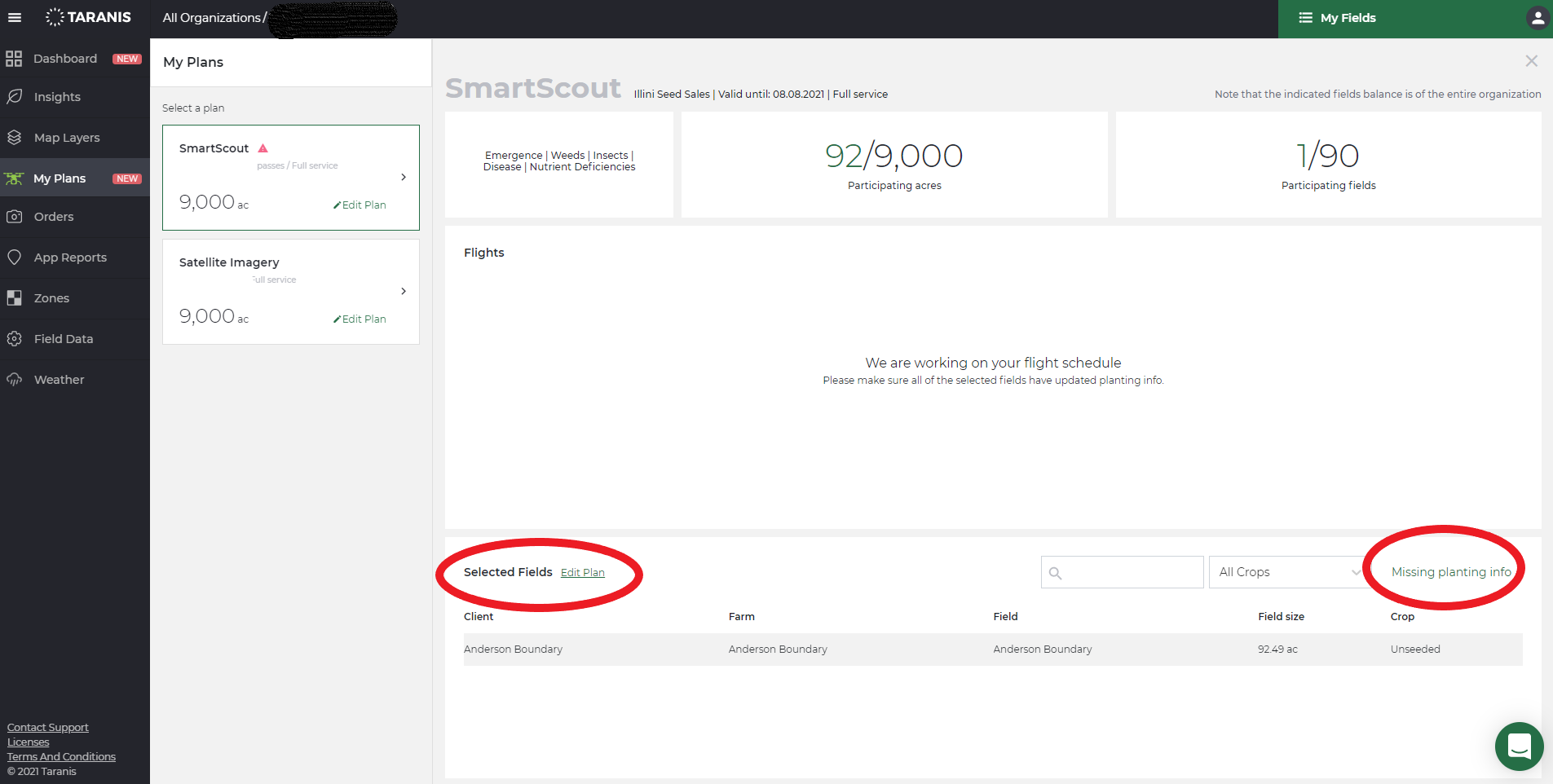Click the Field column header

coord(1006,617)
